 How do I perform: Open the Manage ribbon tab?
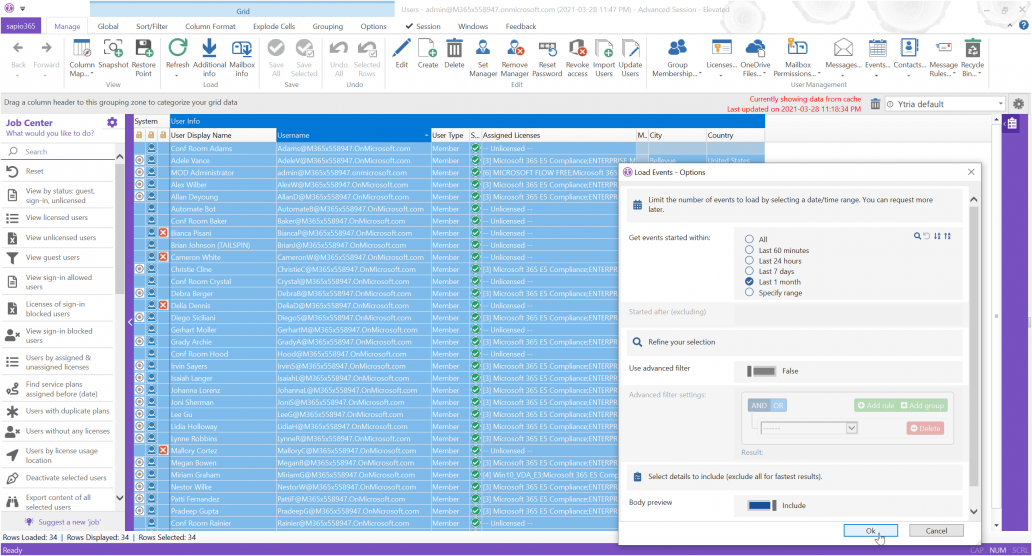click(x=67, y=26)
